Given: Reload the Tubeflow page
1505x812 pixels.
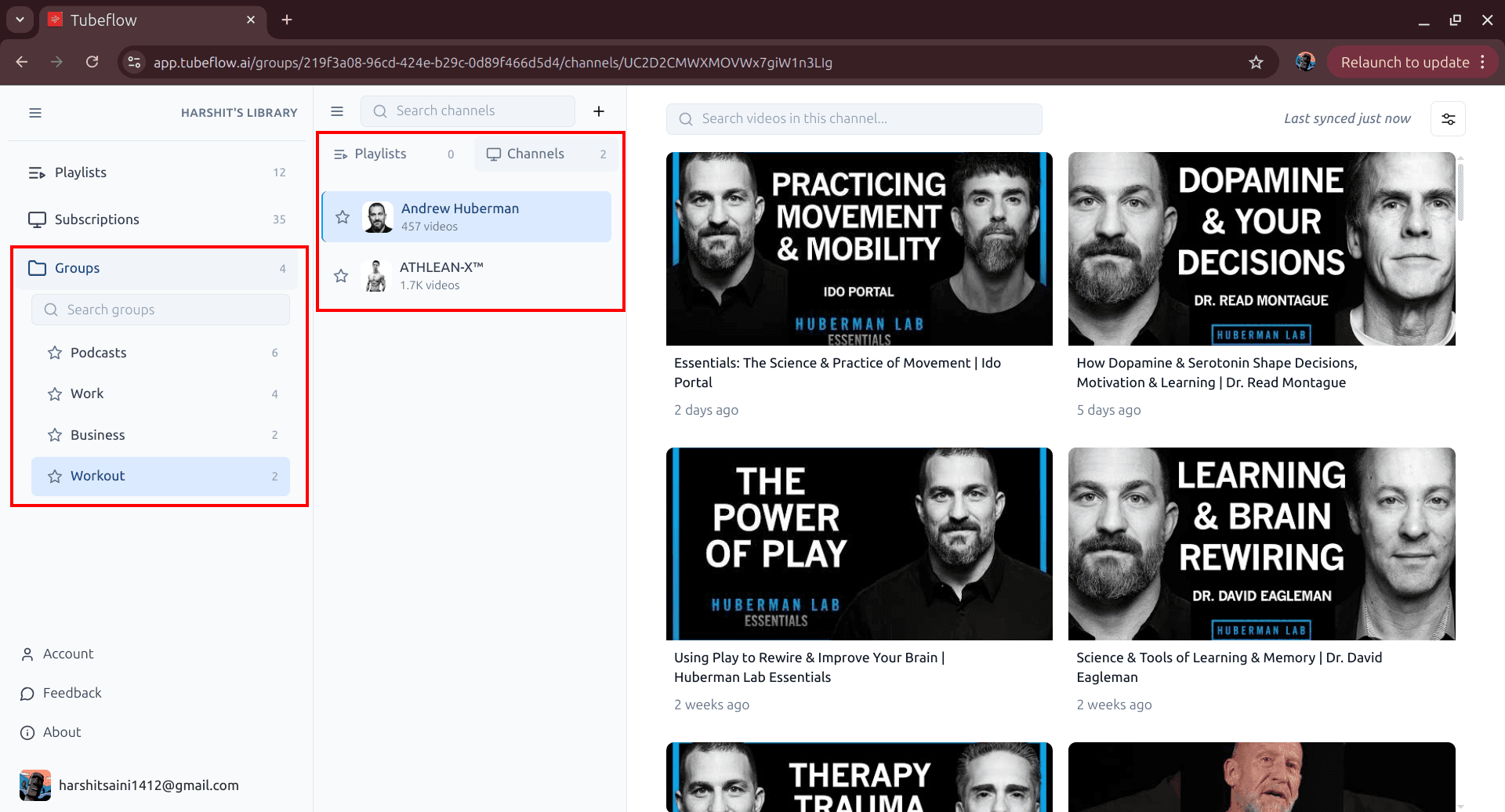Looking at the screenshot, I should click(x=92, y=62).
